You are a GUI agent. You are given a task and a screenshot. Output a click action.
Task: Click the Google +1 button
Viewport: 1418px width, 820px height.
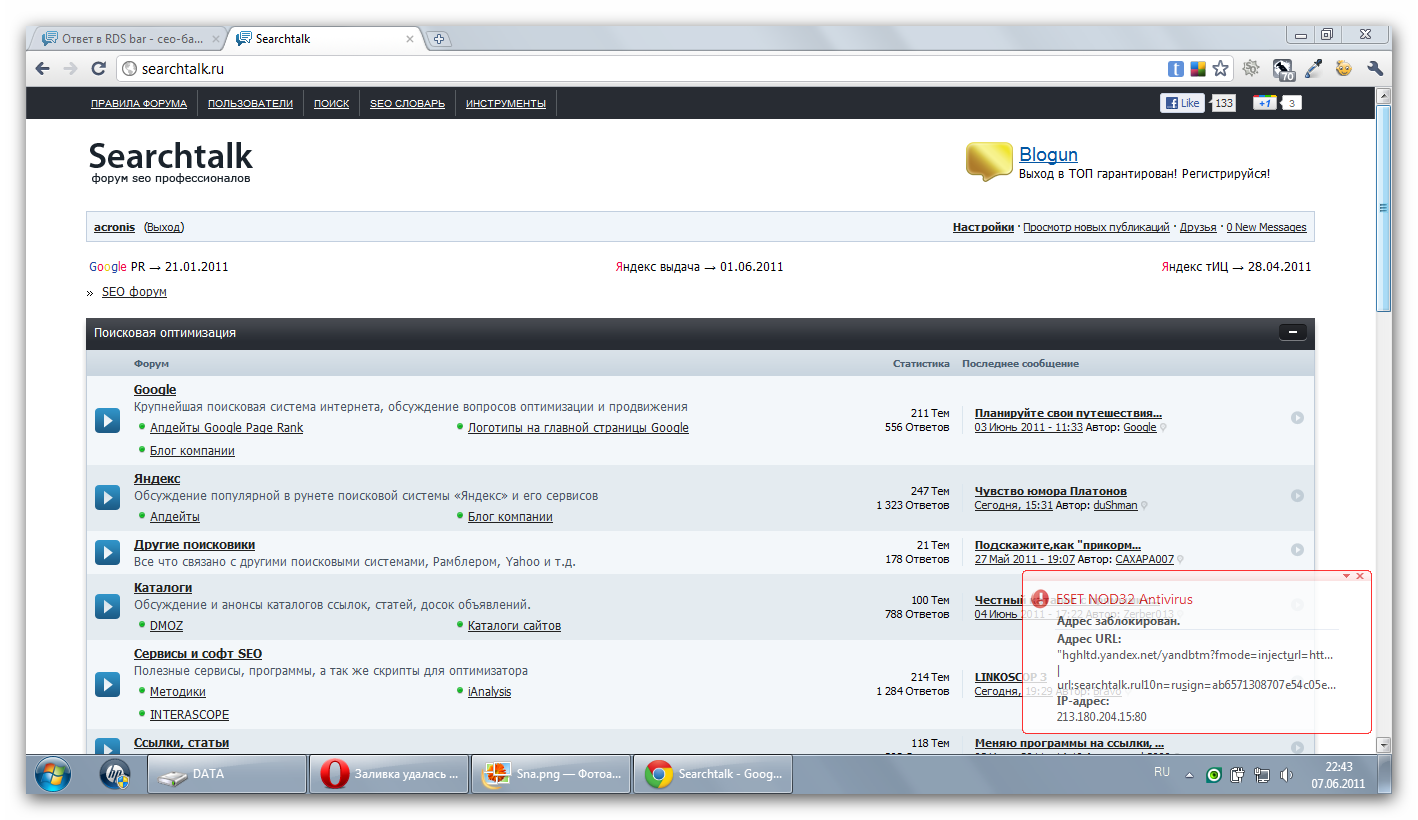click(x=1265, y=103)
